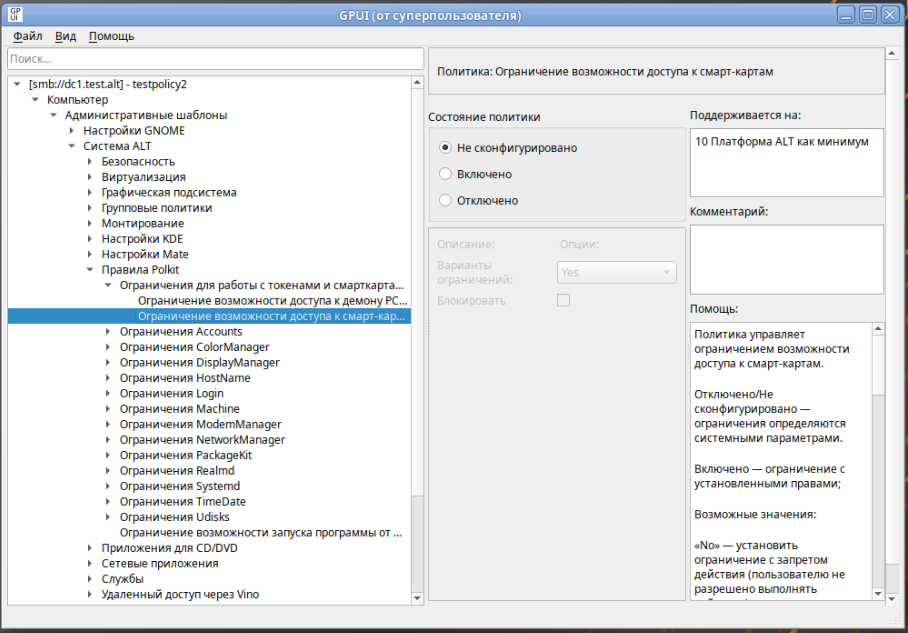Maximize the GPUI window

(867, 14)
